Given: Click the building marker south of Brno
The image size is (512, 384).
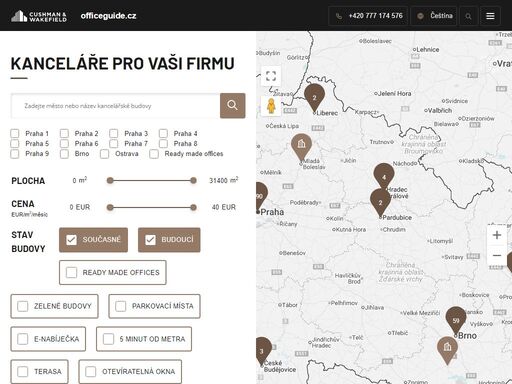Looking at the screenshot, I should tap(447, 350).
